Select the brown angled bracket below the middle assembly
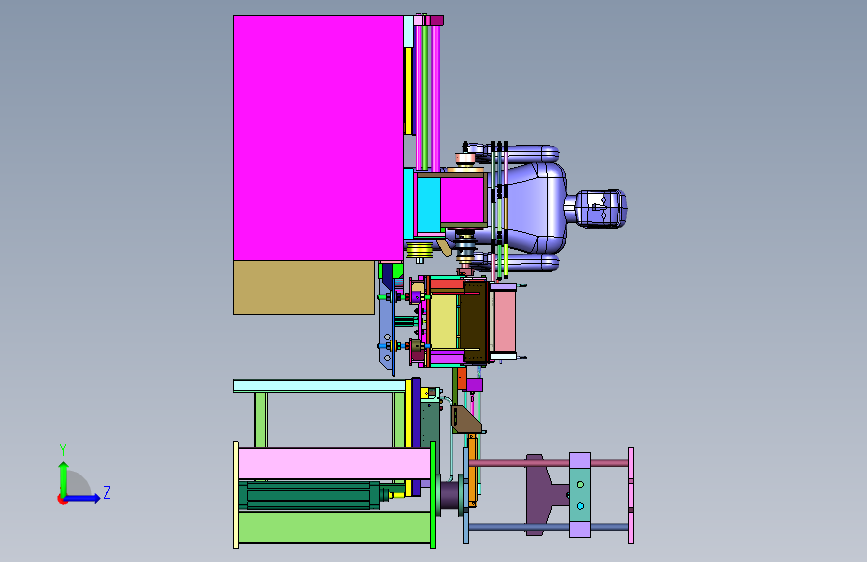 (466, 419)
